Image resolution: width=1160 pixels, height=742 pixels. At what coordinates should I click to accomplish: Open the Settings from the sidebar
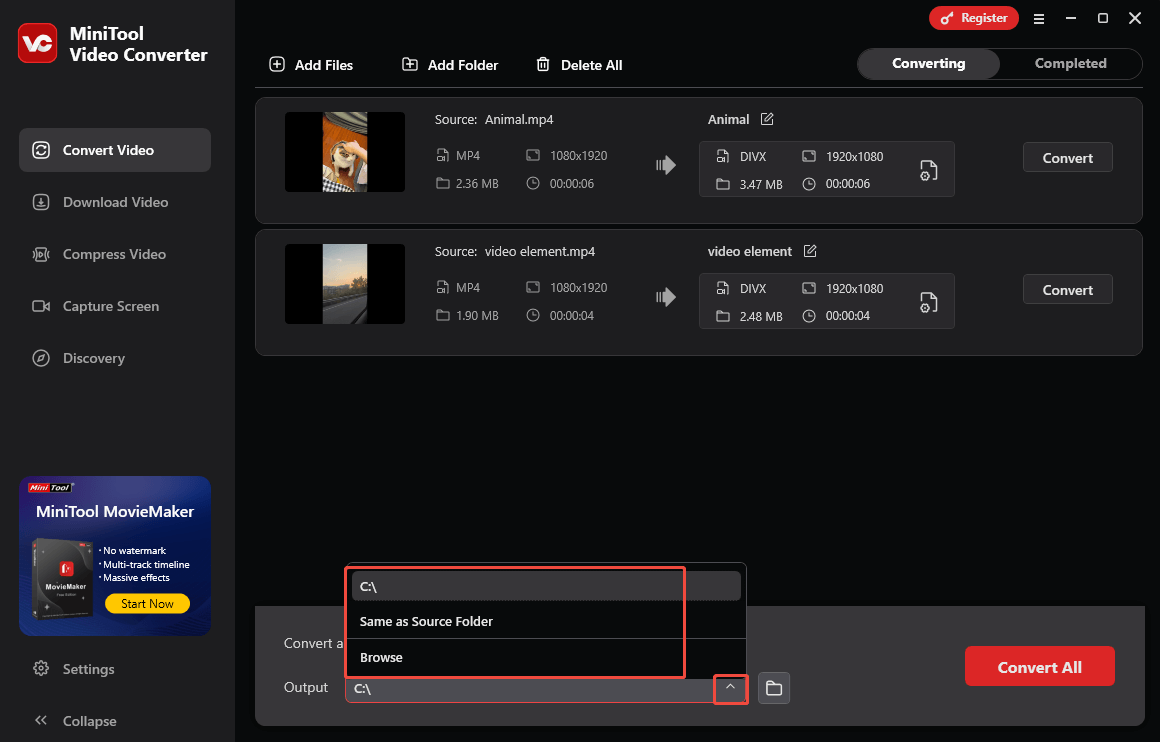pyautogui.click(x=88, y=668)
